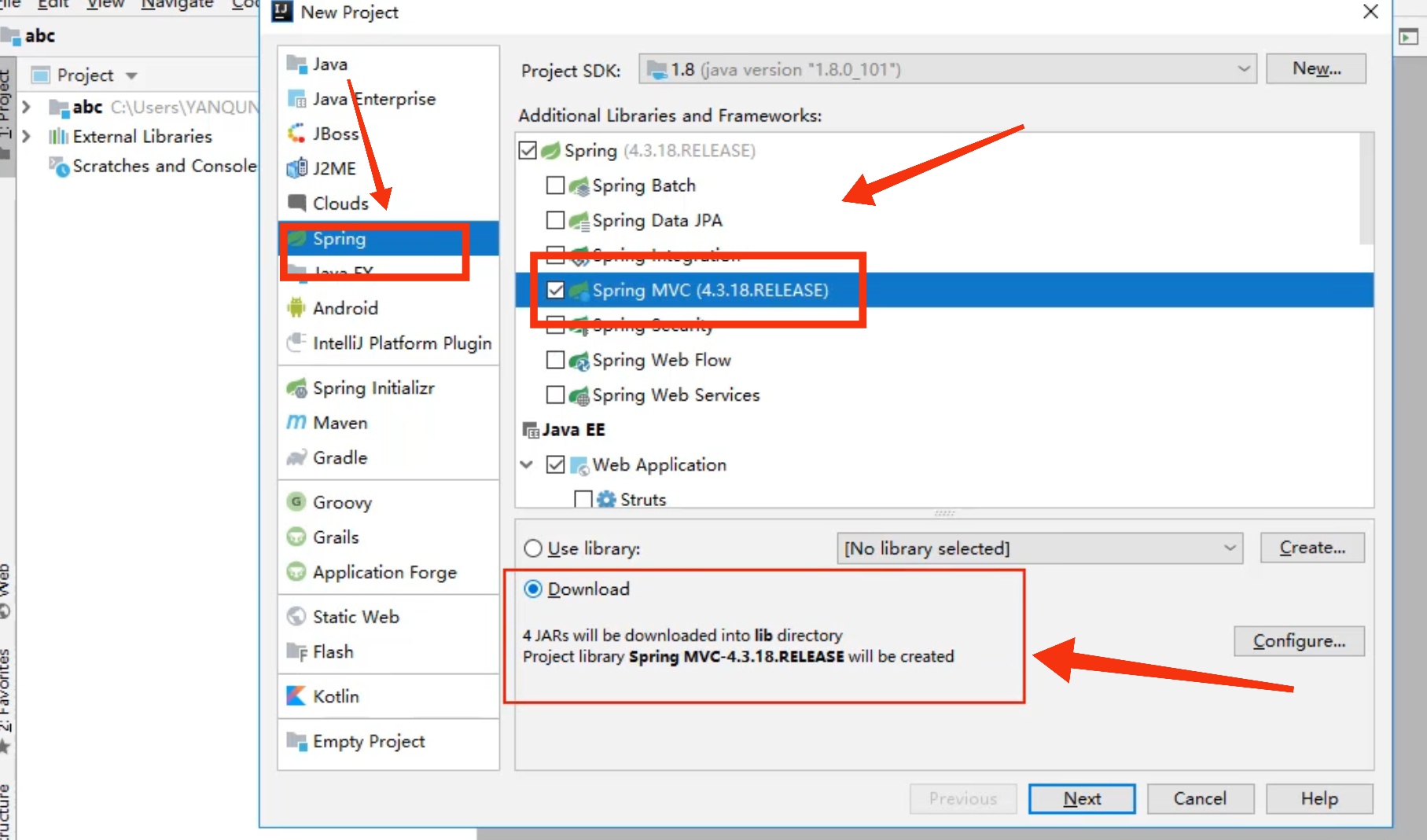This screenshot has height=840, width=1427.
Task: Click the frameworks list vertical scrollbar
Action: pos(1366,189)
